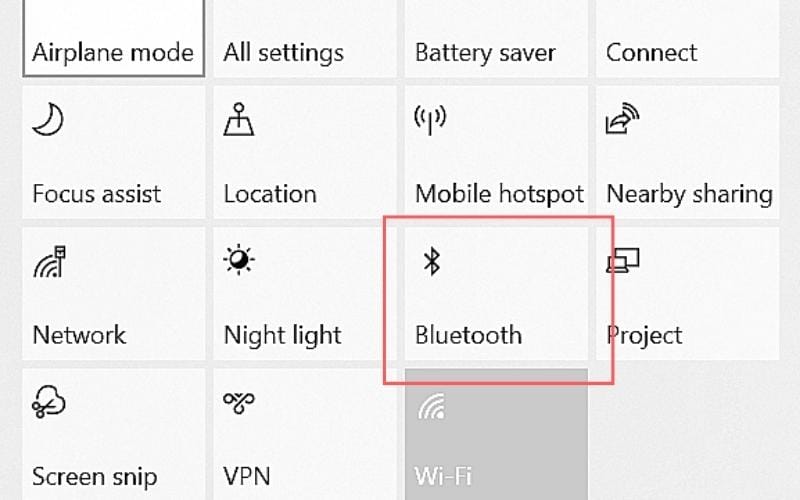This screenshot has width=800, height=500.
Task: Click the Network signal icon
Action: [49, 262]
